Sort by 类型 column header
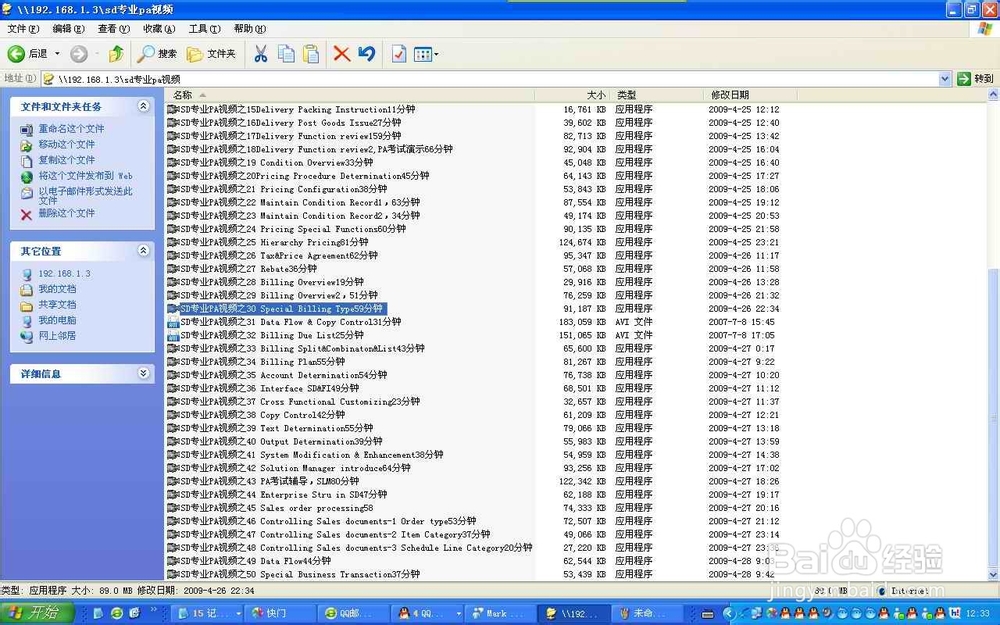 (656, 95)
